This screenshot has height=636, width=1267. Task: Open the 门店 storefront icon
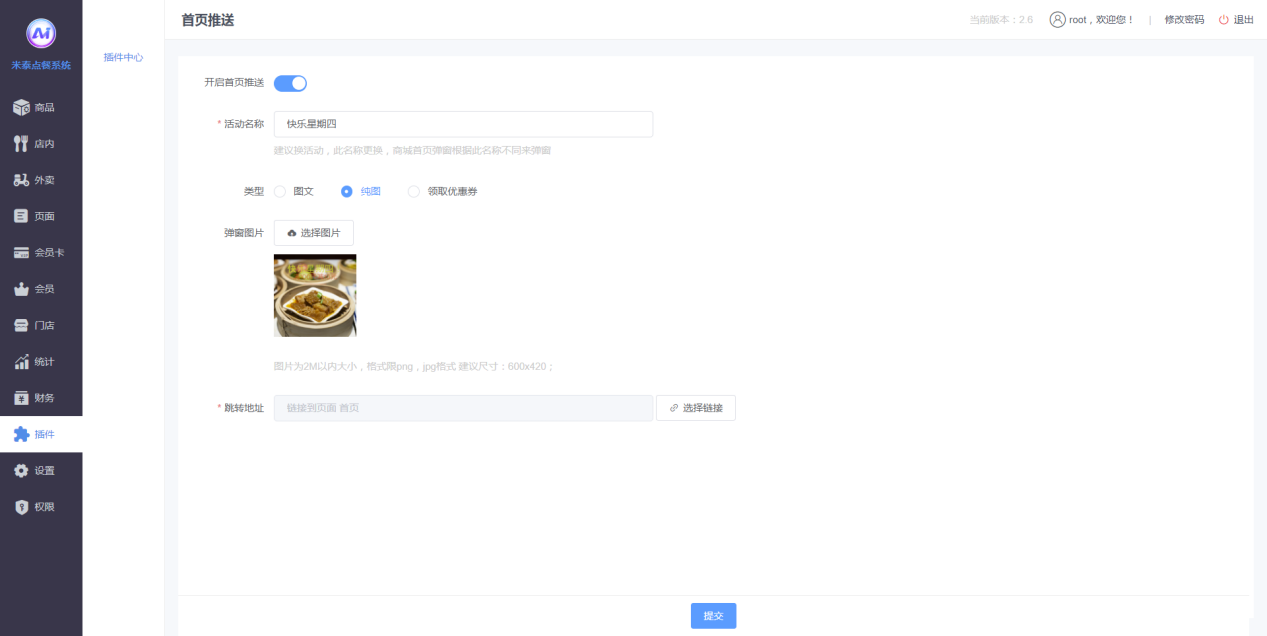21,325
